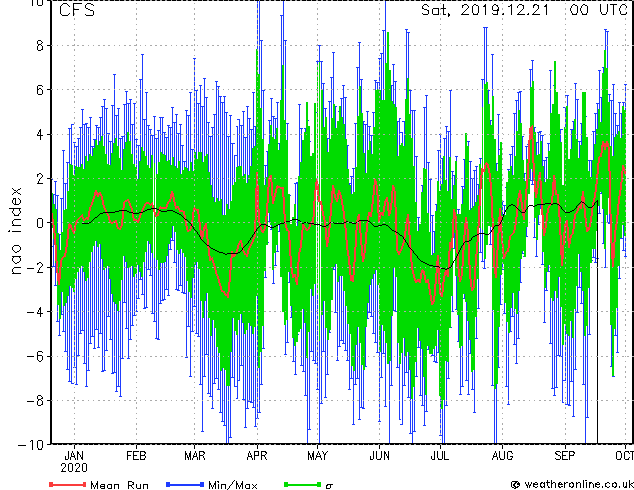Screen dimensions: 634x490
Task: Click the SEP month label
Action: click(x=565, y=456)
